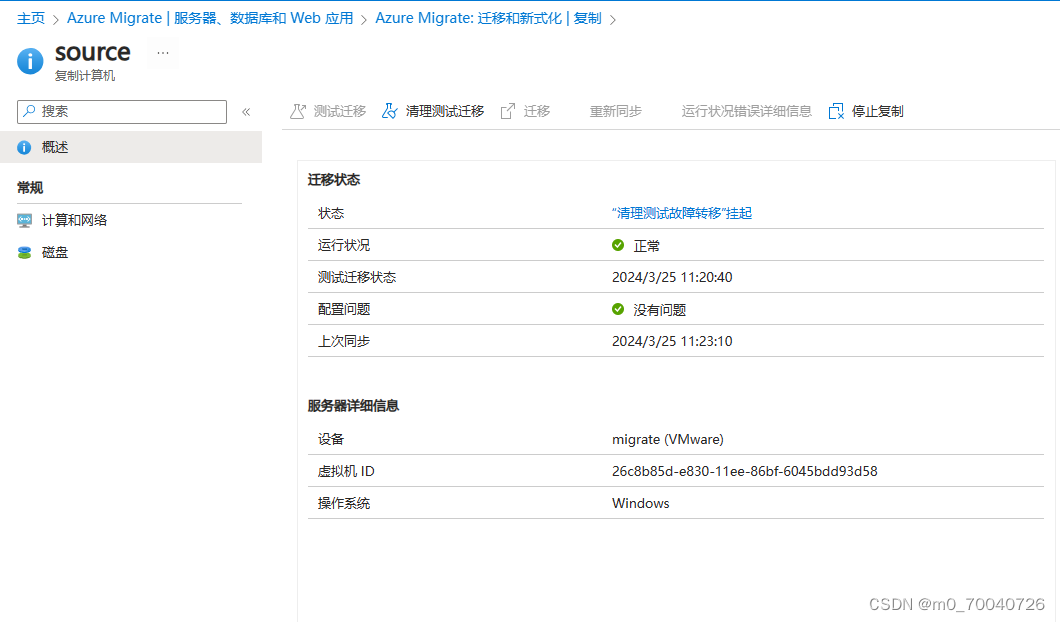Click the 迁移 export arrow icon
Viewport: 1060px width, 622px height.
508,111
